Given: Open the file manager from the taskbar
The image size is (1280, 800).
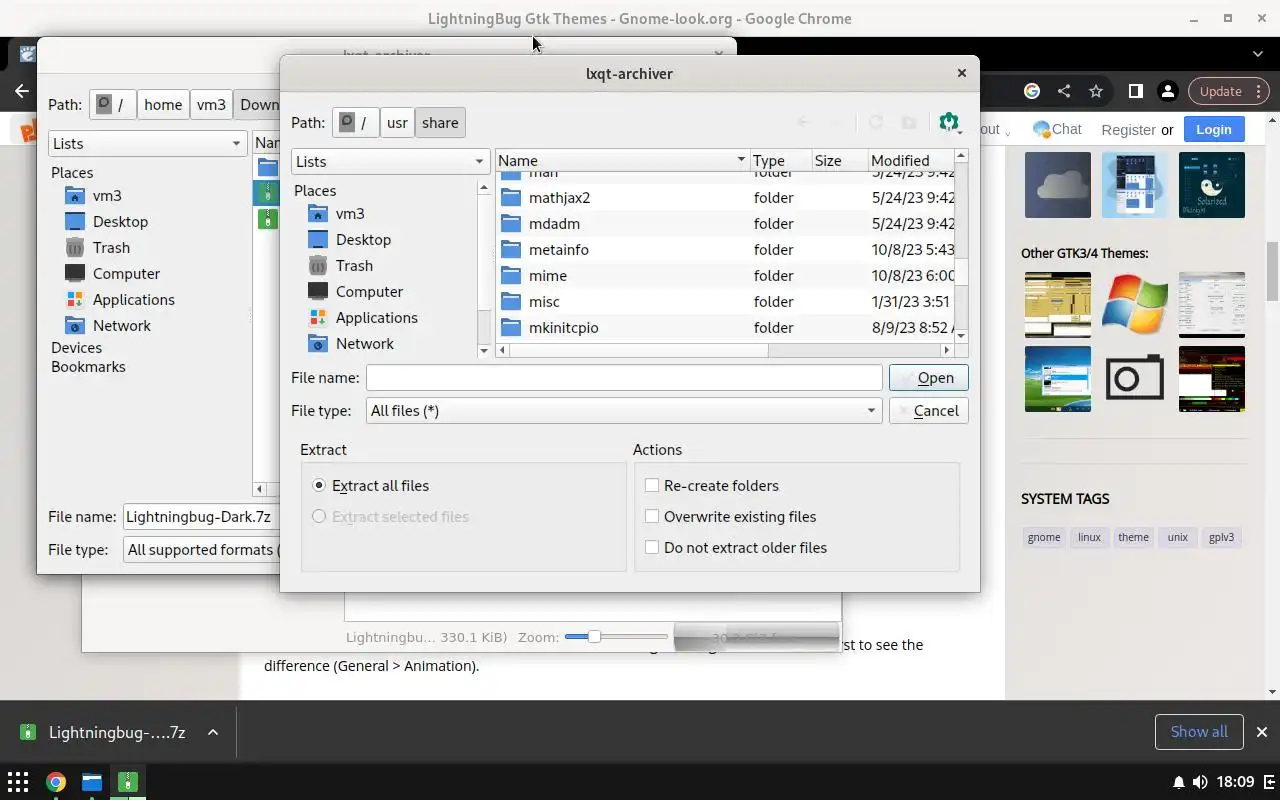Looking at the screenshot, I should tap(92, 782).
